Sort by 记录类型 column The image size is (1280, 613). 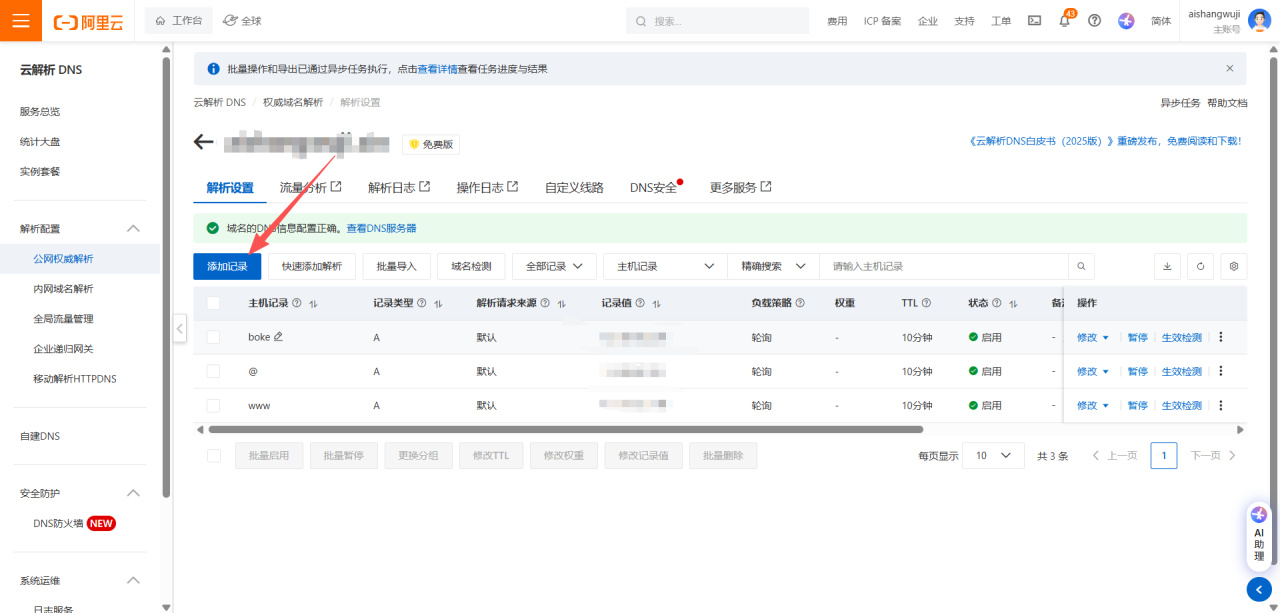(x=437, y=303)
